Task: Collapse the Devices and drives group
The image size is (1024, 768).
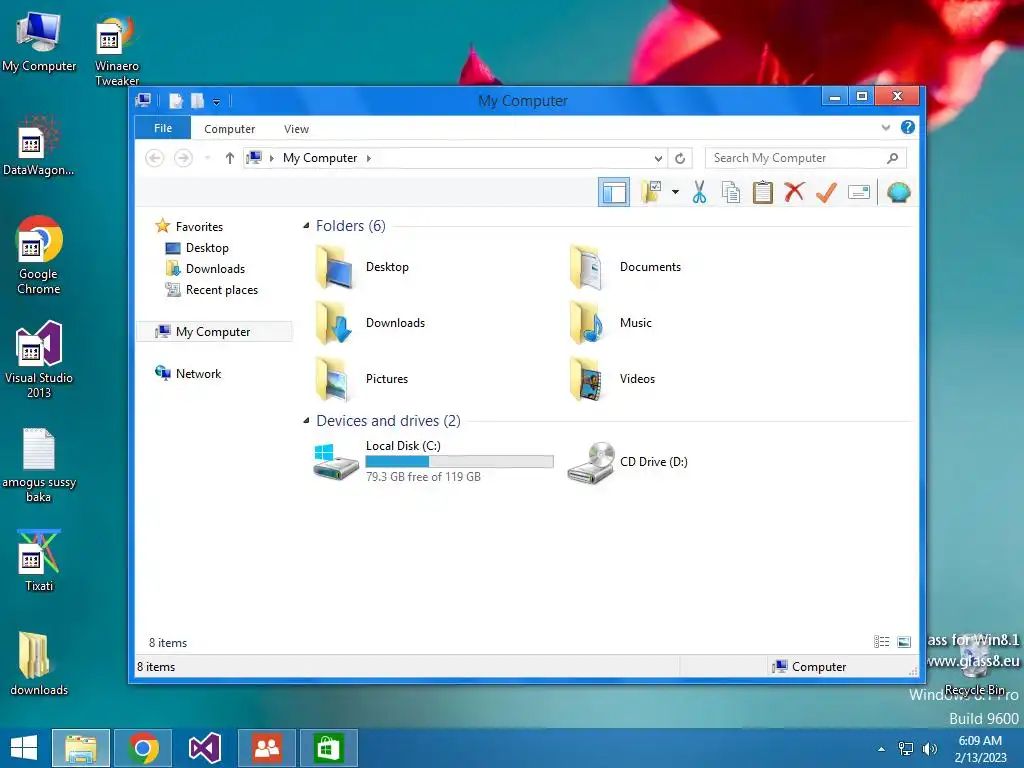Action: click(306, 421)
